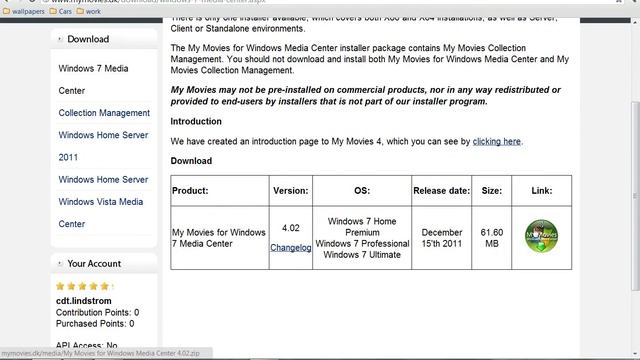Image resolution: width=640 pixels, height=360 pixels.
Task: Open Windows Vista Media Center link
Action: (x=101, y=213)
